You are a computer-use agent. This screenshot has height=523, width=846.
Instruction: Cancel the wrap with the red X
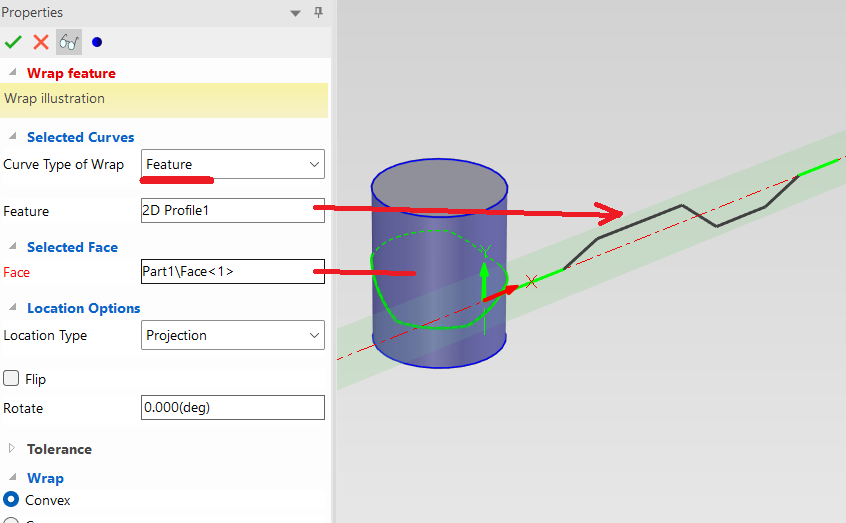[40, 42]
